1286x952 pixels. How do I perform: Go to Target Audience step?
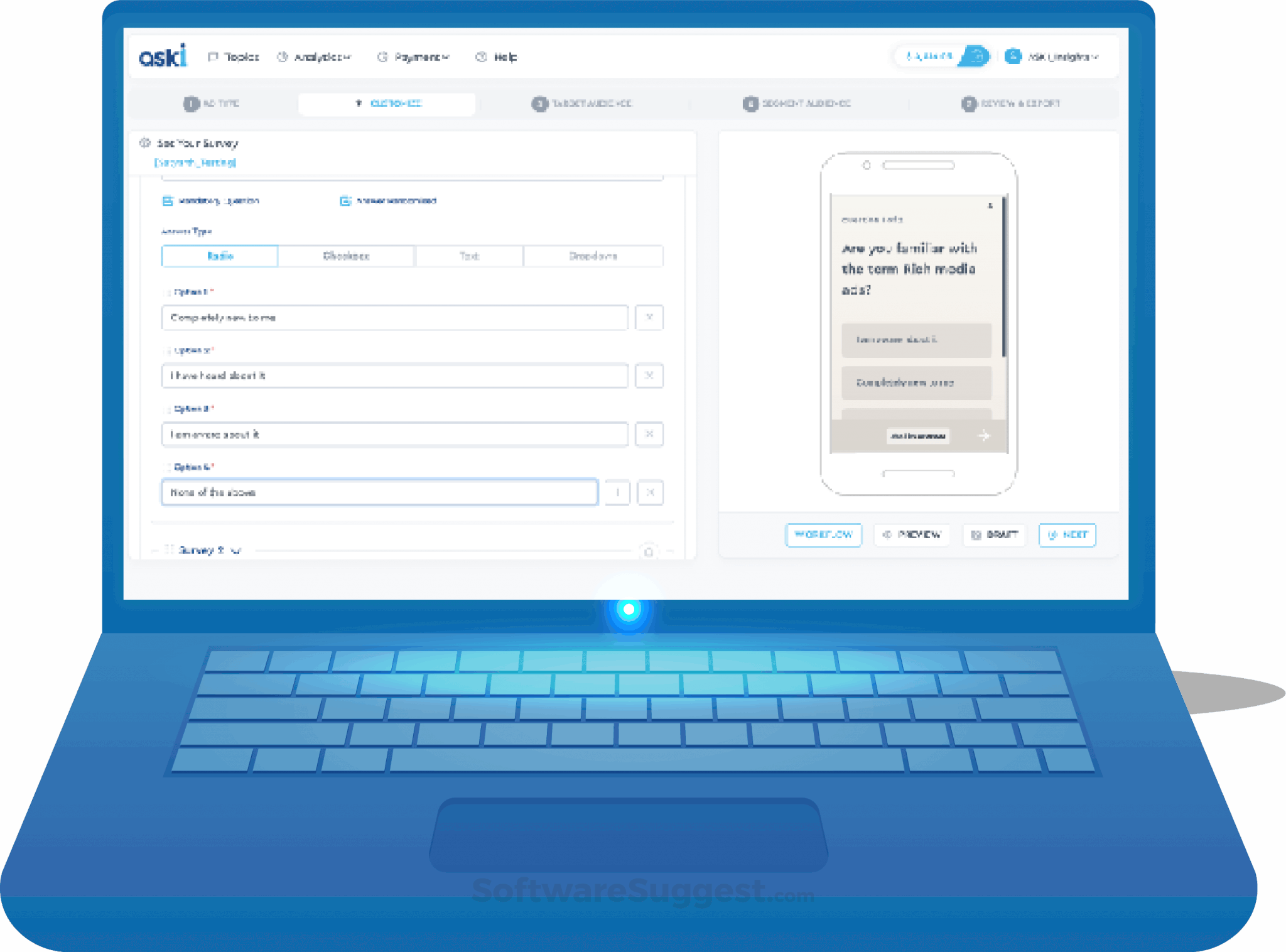[x=583, y=104]
